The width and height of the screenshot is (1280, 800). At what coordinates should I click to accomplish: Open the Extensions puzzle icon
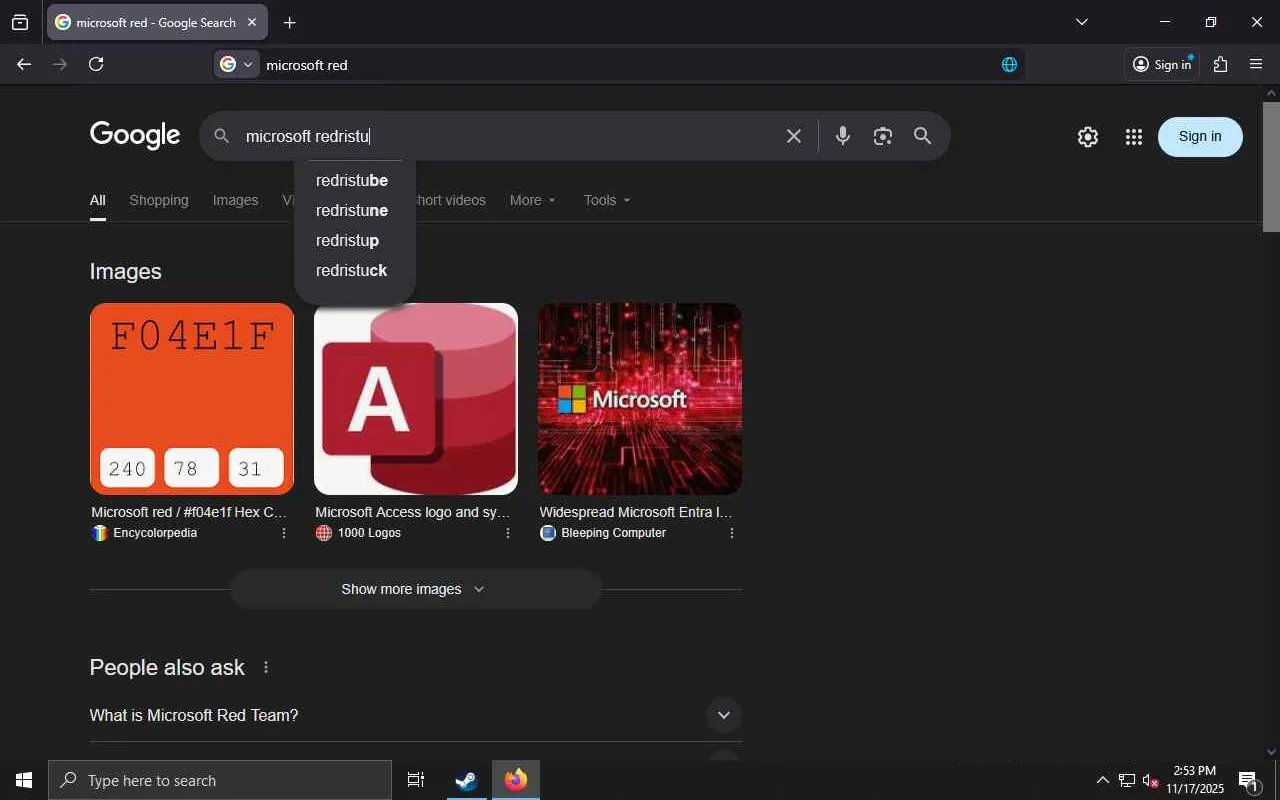(x=1220, y=64)
